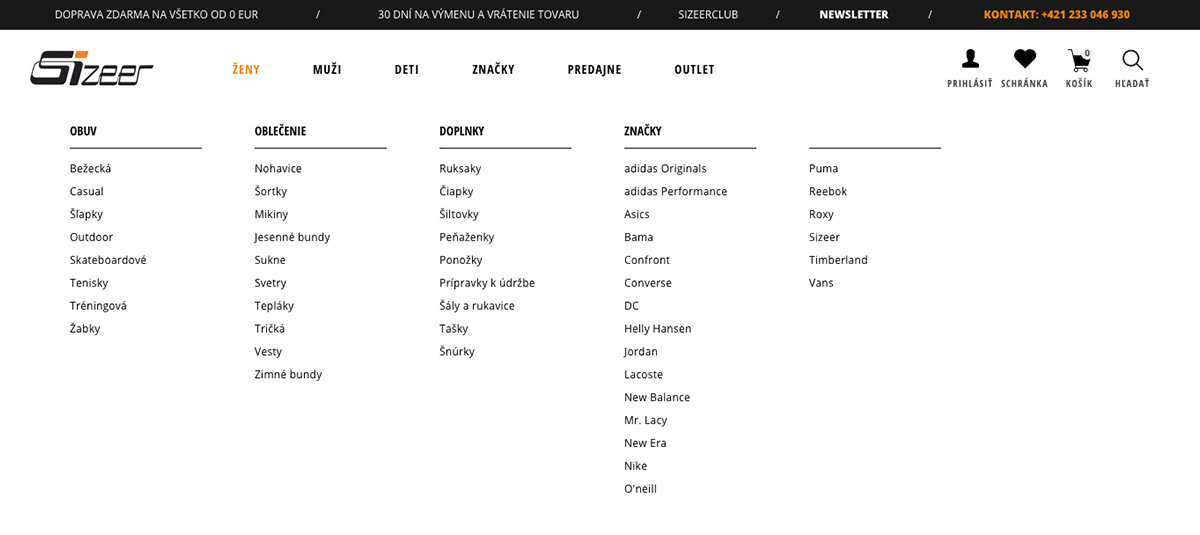Open the Predajne stores page
The width and height of the screenshot is (1200, 535).
594,70
